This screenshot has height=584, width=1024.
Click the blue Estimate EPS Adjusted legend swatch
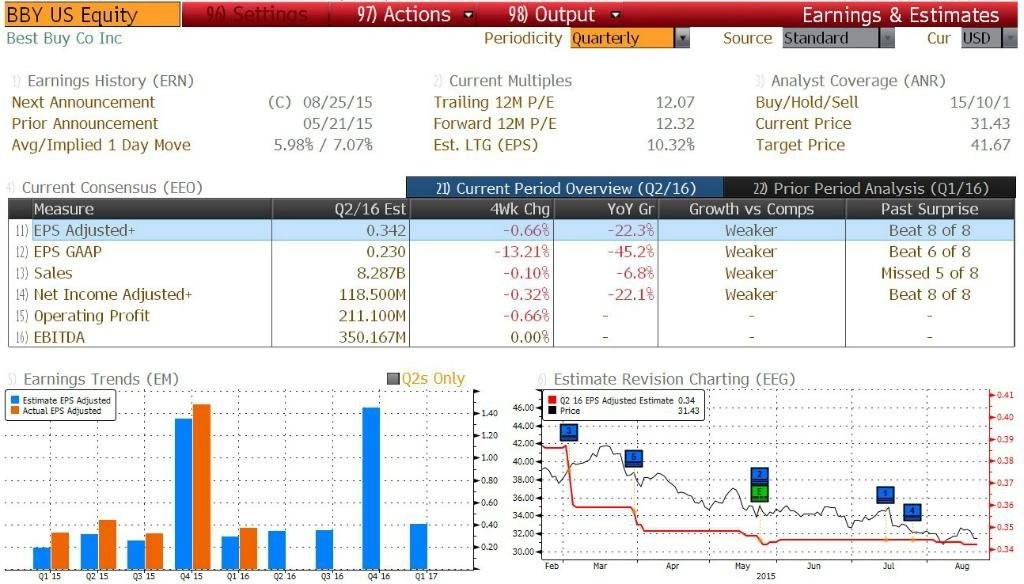14,400
